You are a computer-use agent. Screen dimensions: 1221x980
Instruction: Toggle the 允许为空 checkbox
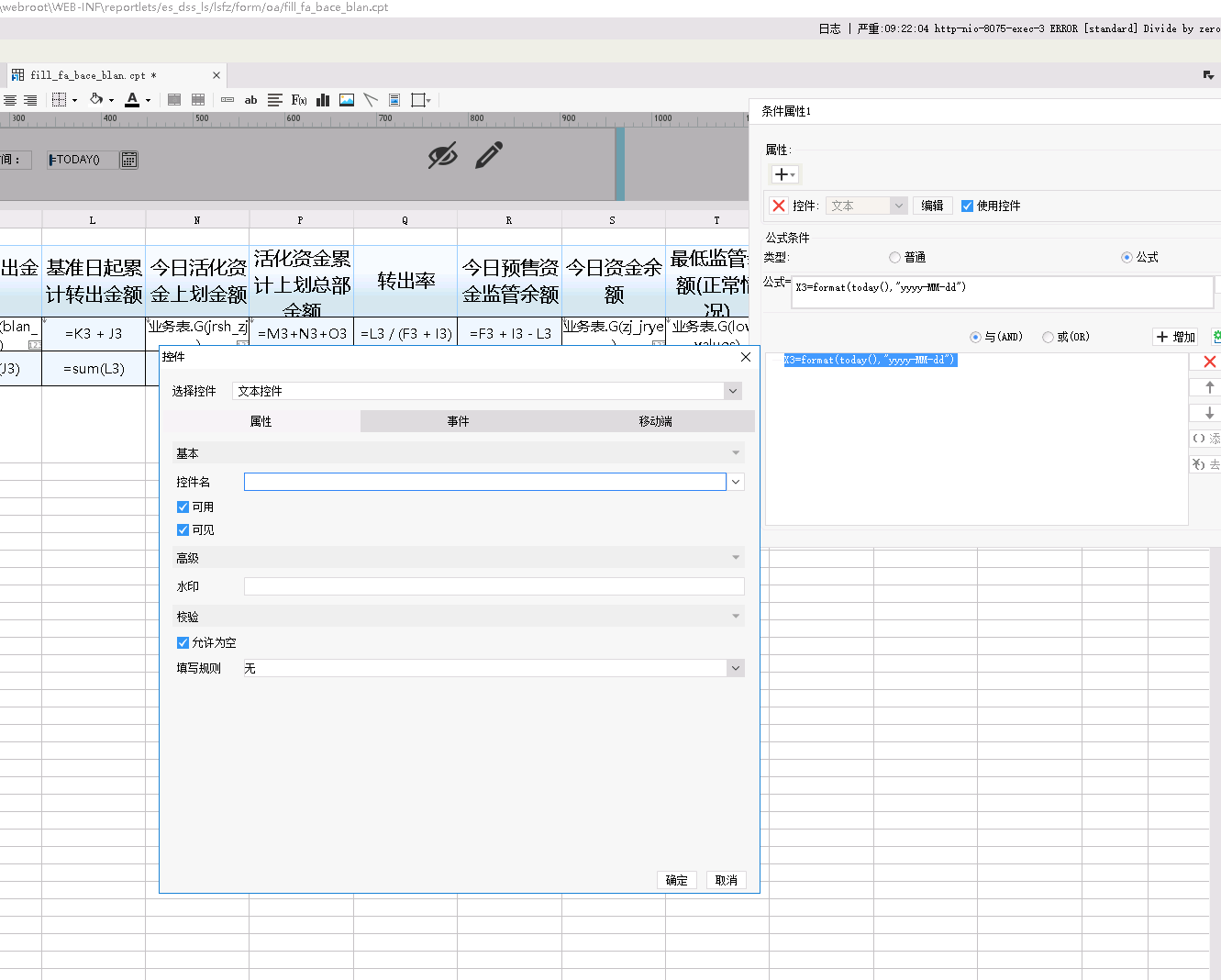click(x=183, y=642)
